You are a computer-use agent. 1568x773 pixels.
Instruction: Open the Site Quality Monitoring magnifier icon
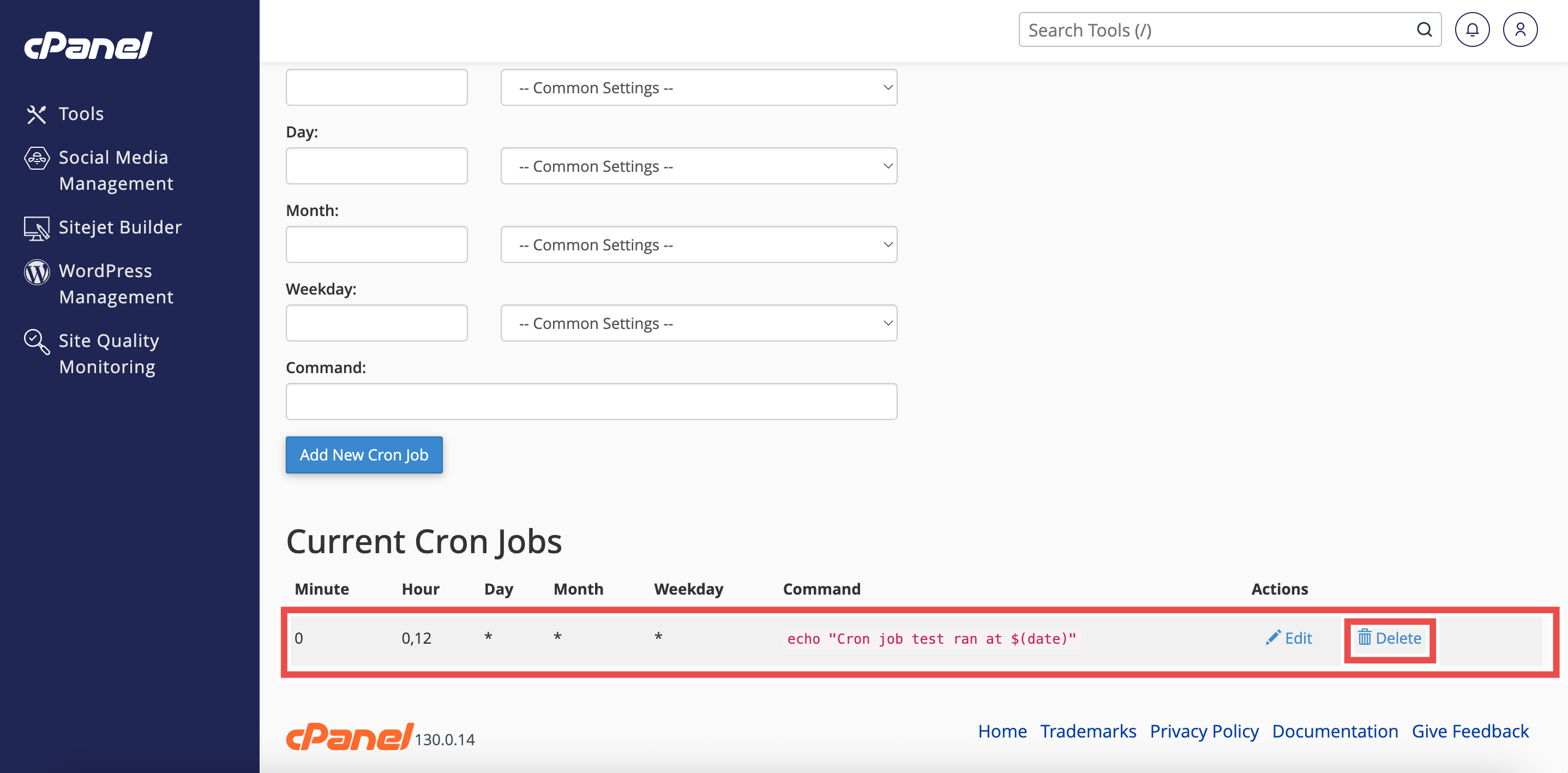[37, 341]
